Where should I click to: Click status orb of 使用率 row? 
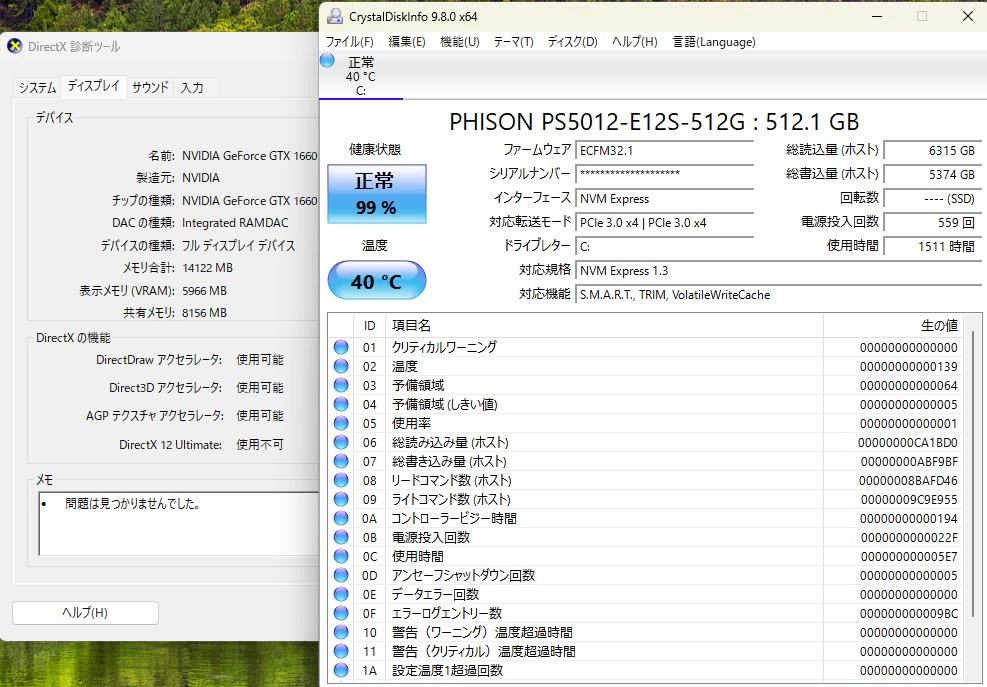(341, 423)
